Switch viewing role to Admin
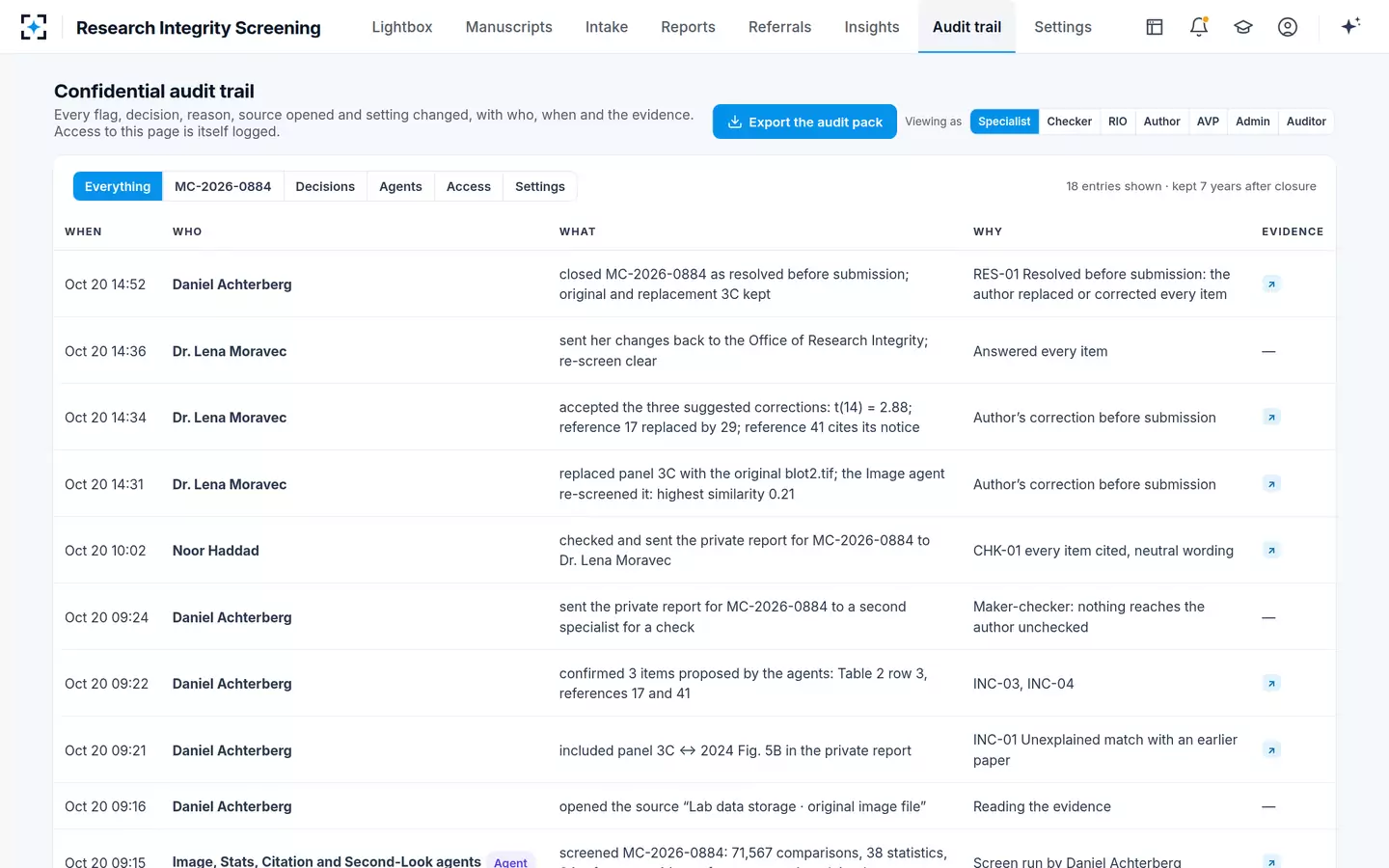The height and width of the screenshot is (868, 1389). [1253, 122]
